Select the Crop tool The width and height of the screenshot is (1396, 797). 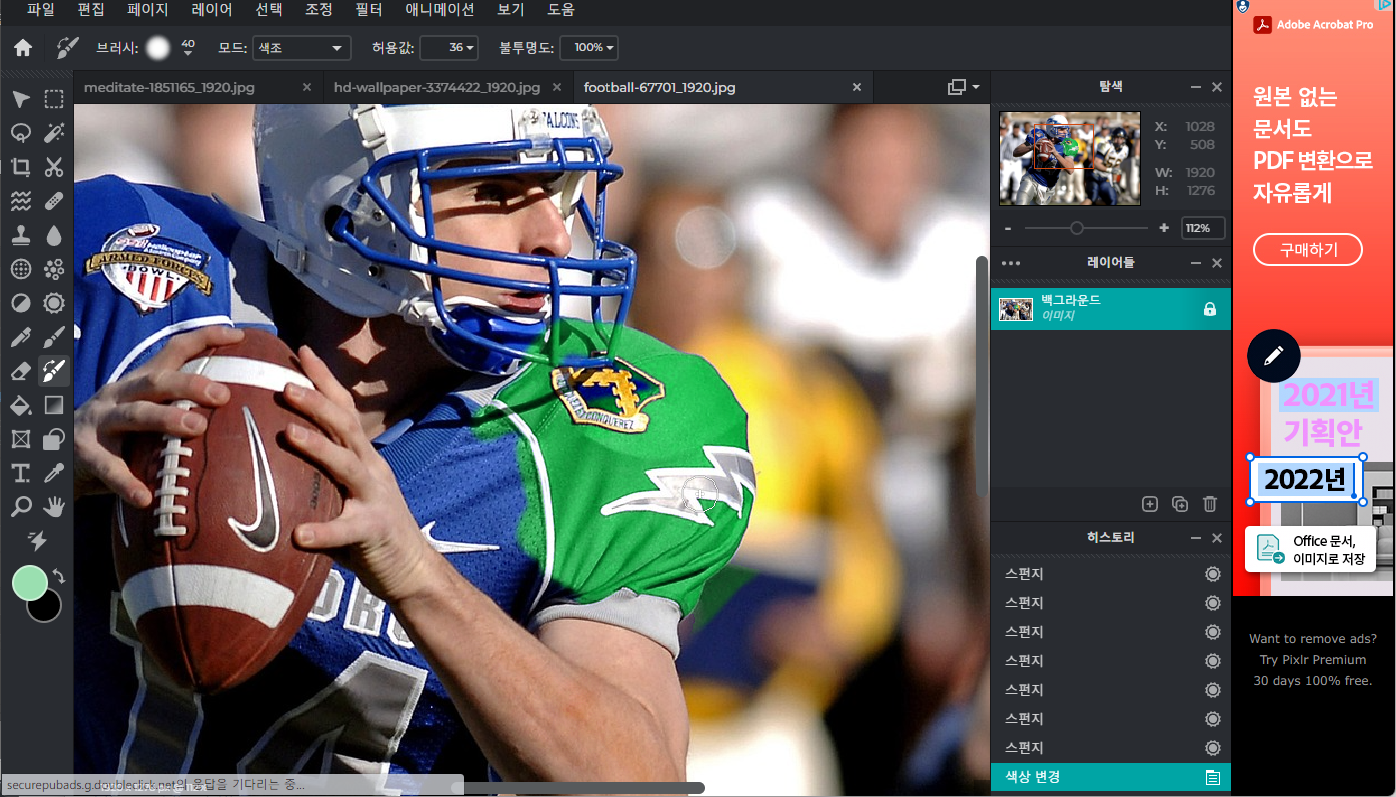click(20, 167)
